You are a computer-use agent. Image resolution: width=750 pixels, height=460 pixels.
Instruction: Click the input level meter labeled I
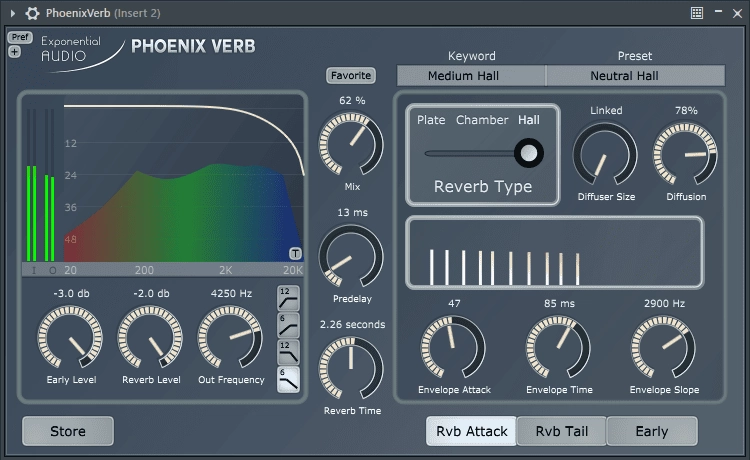click(x=32, y=184)
